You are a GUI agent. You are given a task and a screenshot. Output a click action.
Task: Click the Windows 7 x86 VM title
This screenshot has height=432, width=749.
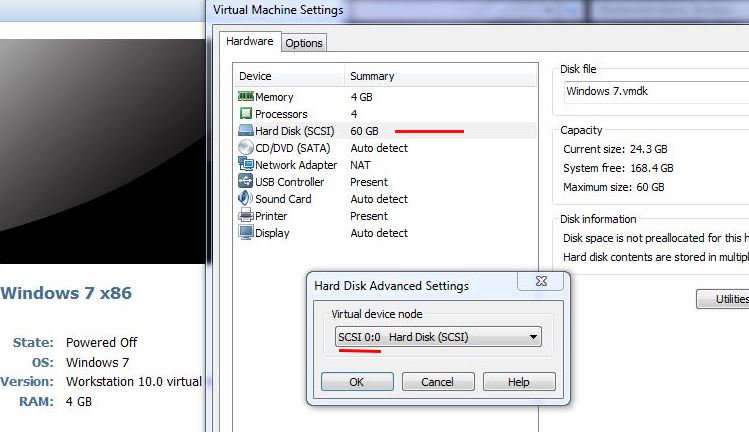(66, 293)
